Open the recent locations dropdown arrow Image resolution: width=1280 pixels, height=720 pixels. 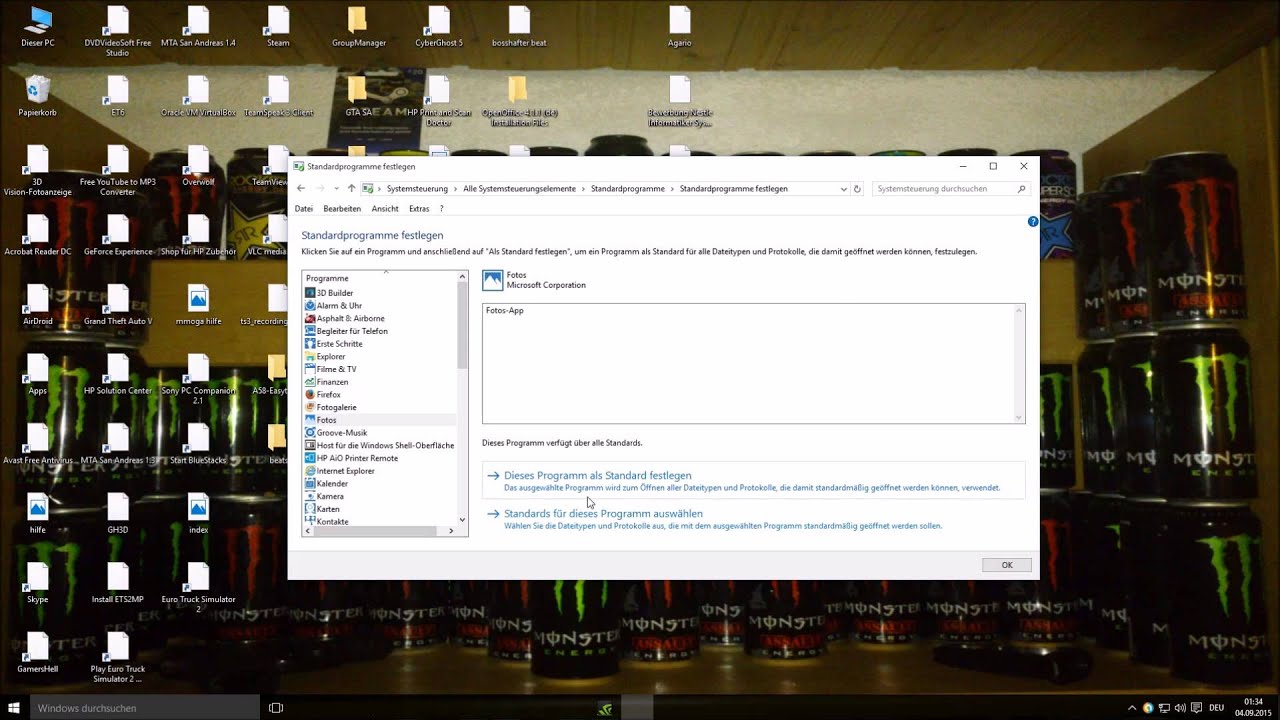336,188
